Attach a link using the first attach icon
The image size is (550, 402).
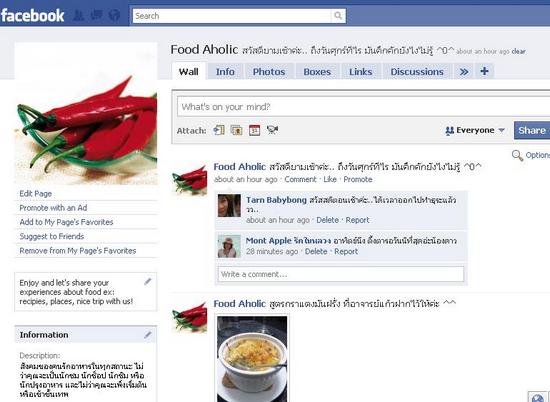point(219,130)
